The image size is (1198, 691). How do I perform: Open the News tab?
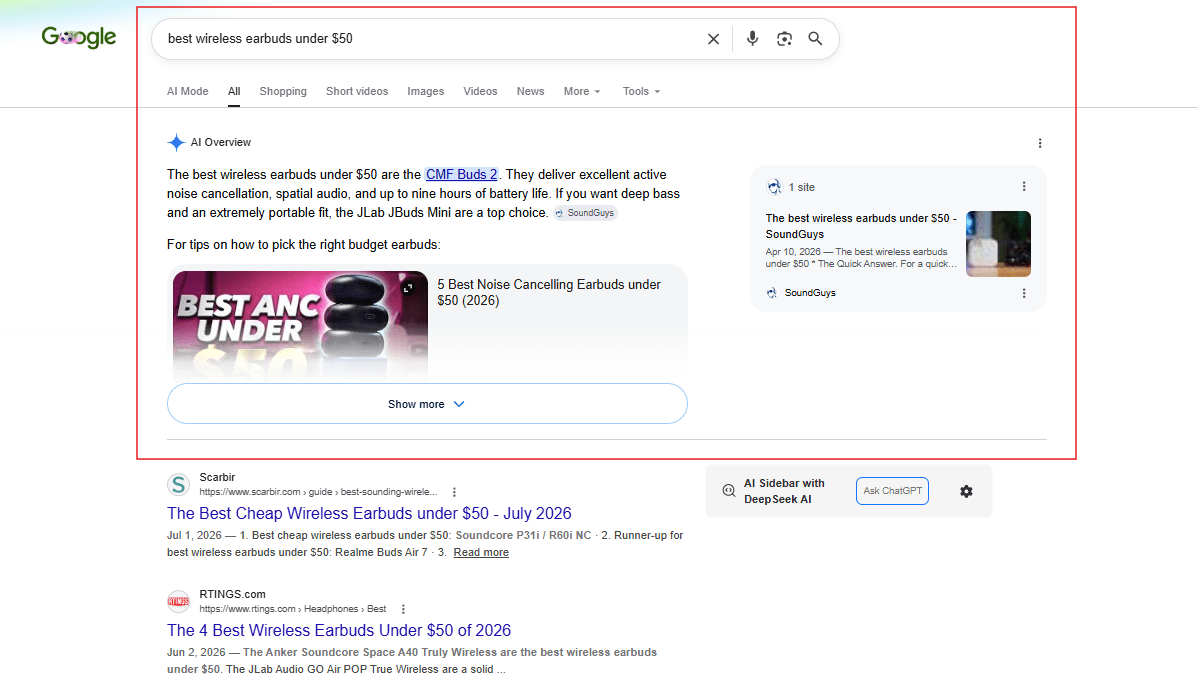click(530, 91)
